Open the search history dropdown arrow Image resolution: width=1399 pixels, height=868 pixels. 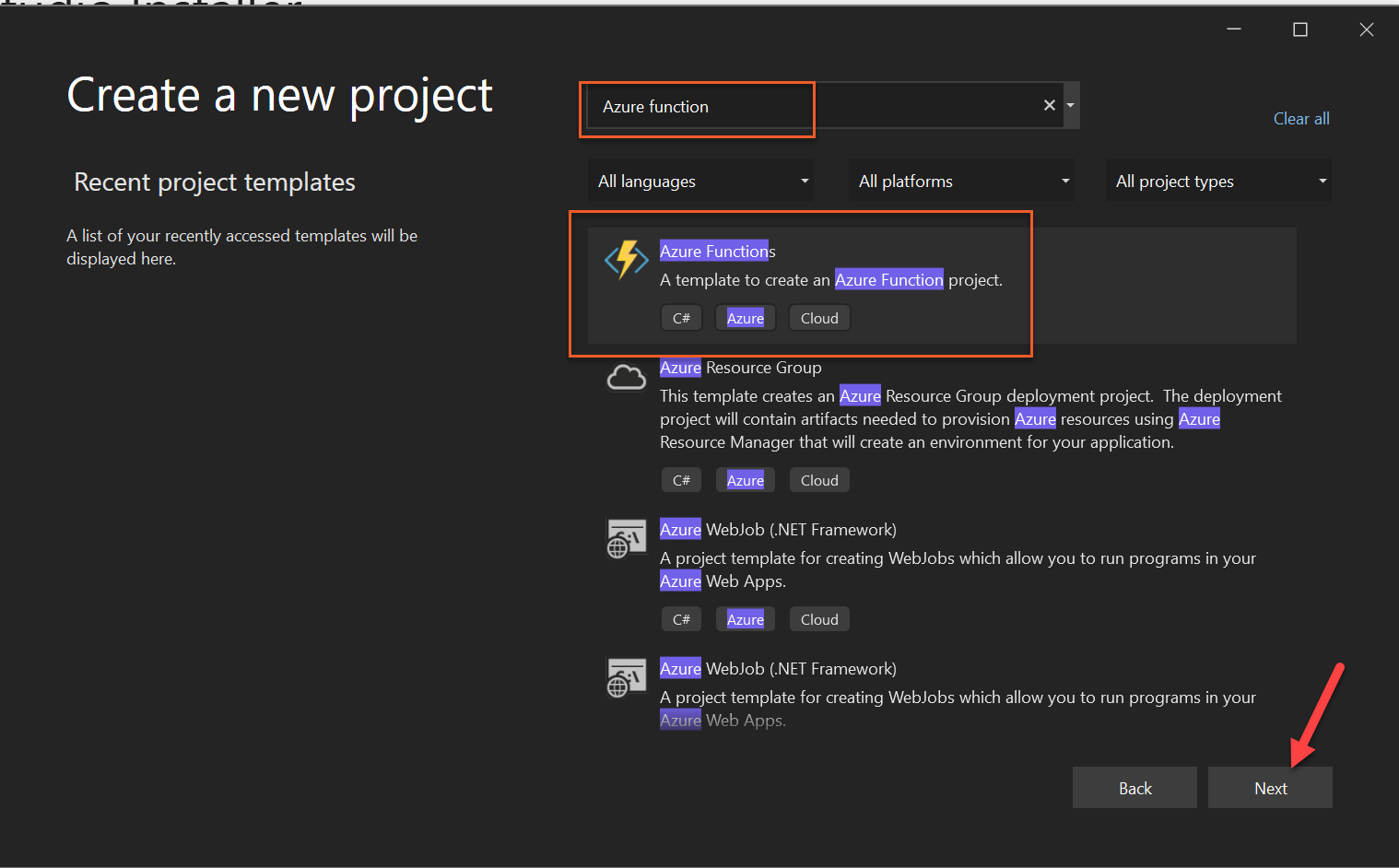pos(1071,105)
